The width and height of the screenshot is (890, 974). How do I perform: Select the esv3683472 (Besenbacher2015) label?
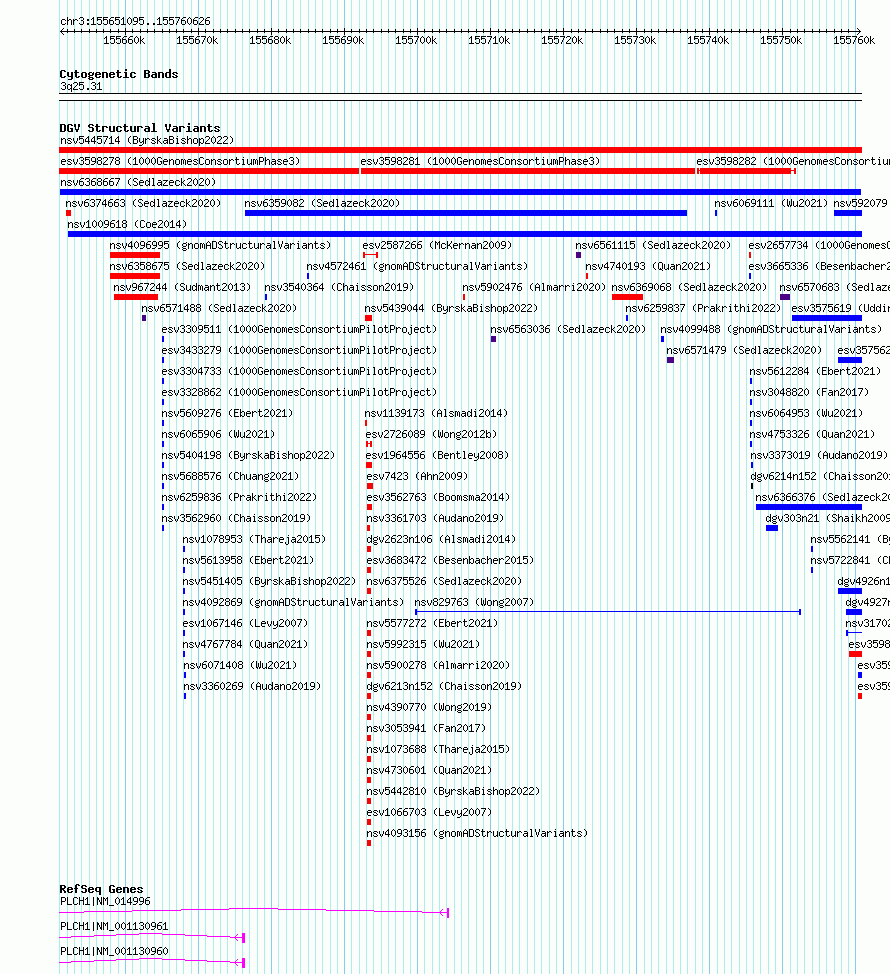tap(450, 560)
